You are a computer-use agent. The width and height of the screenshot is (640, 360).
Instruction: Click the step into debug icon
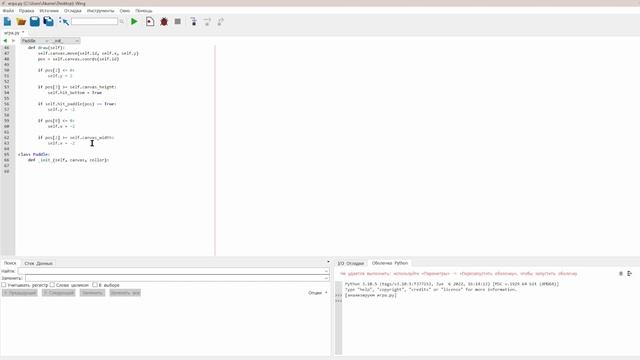coord(194,22)
